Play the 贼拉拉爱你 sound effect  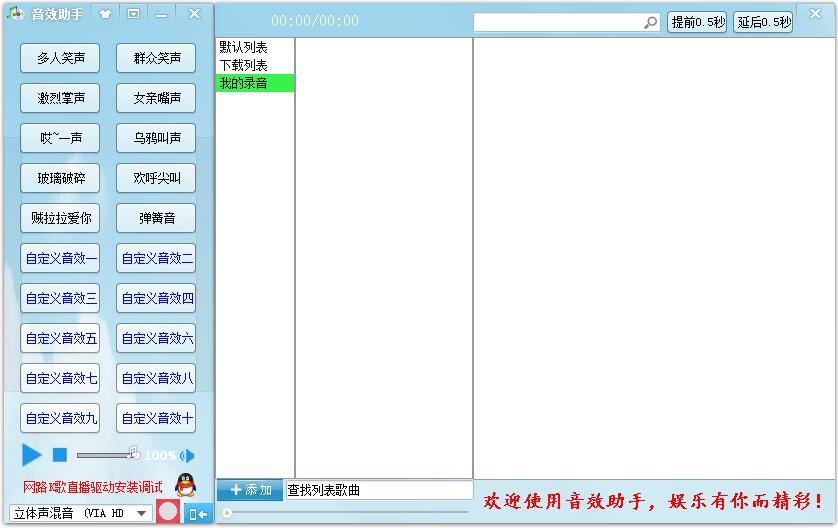click(60, 218)
